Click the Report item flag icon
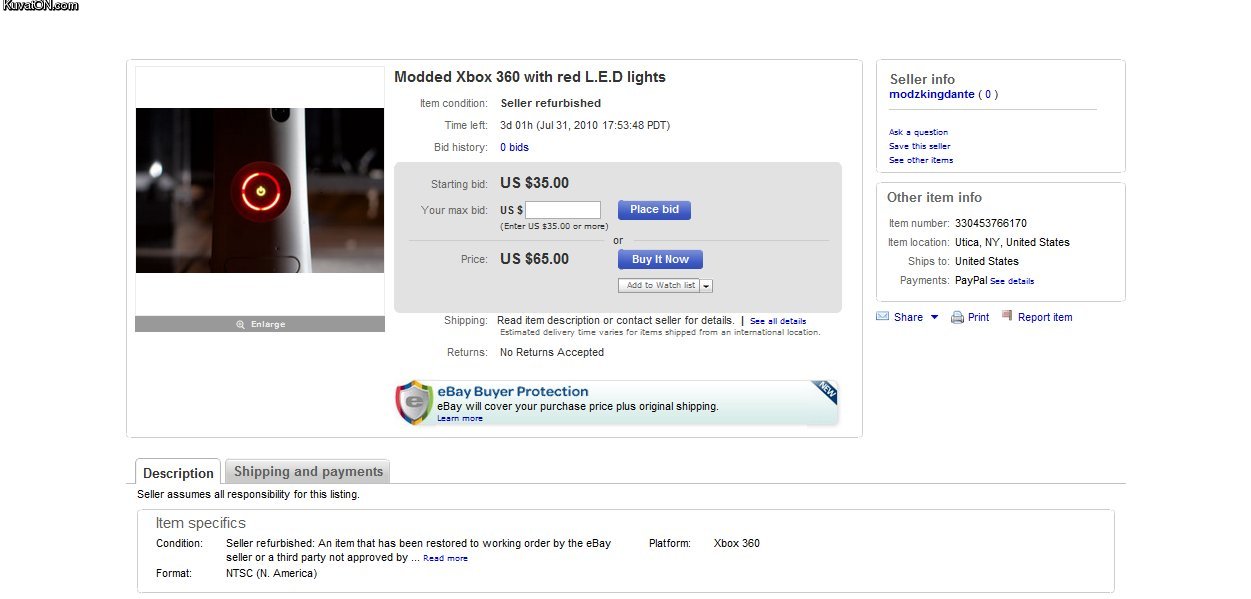The width and height of the screenshot is (1251, 599). pyautogui.click(x=1007, y=316)
